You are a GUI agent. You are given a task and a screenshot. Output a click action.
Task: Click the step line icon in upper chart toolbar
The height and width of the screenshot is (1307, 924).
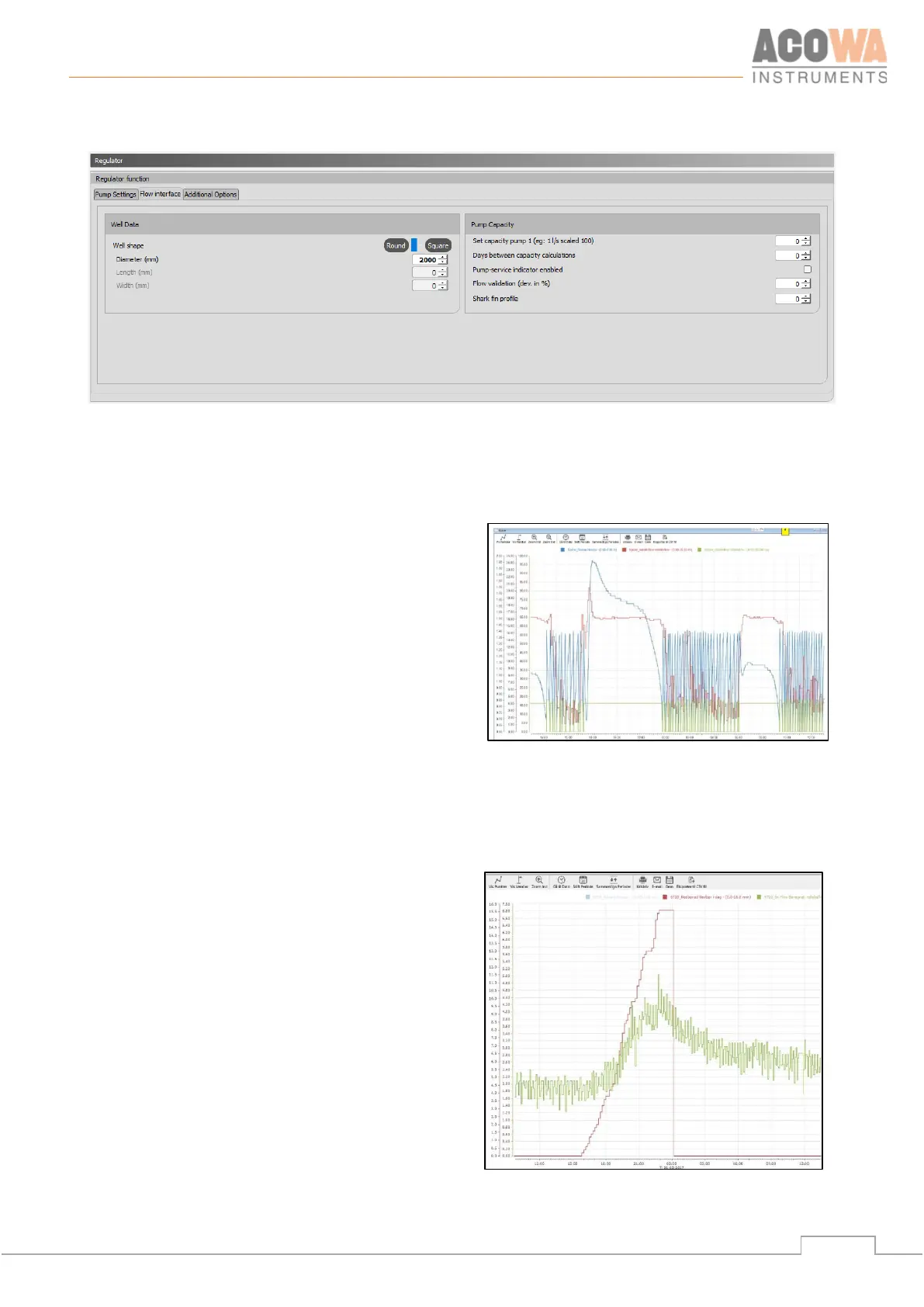tap(519, 537)
